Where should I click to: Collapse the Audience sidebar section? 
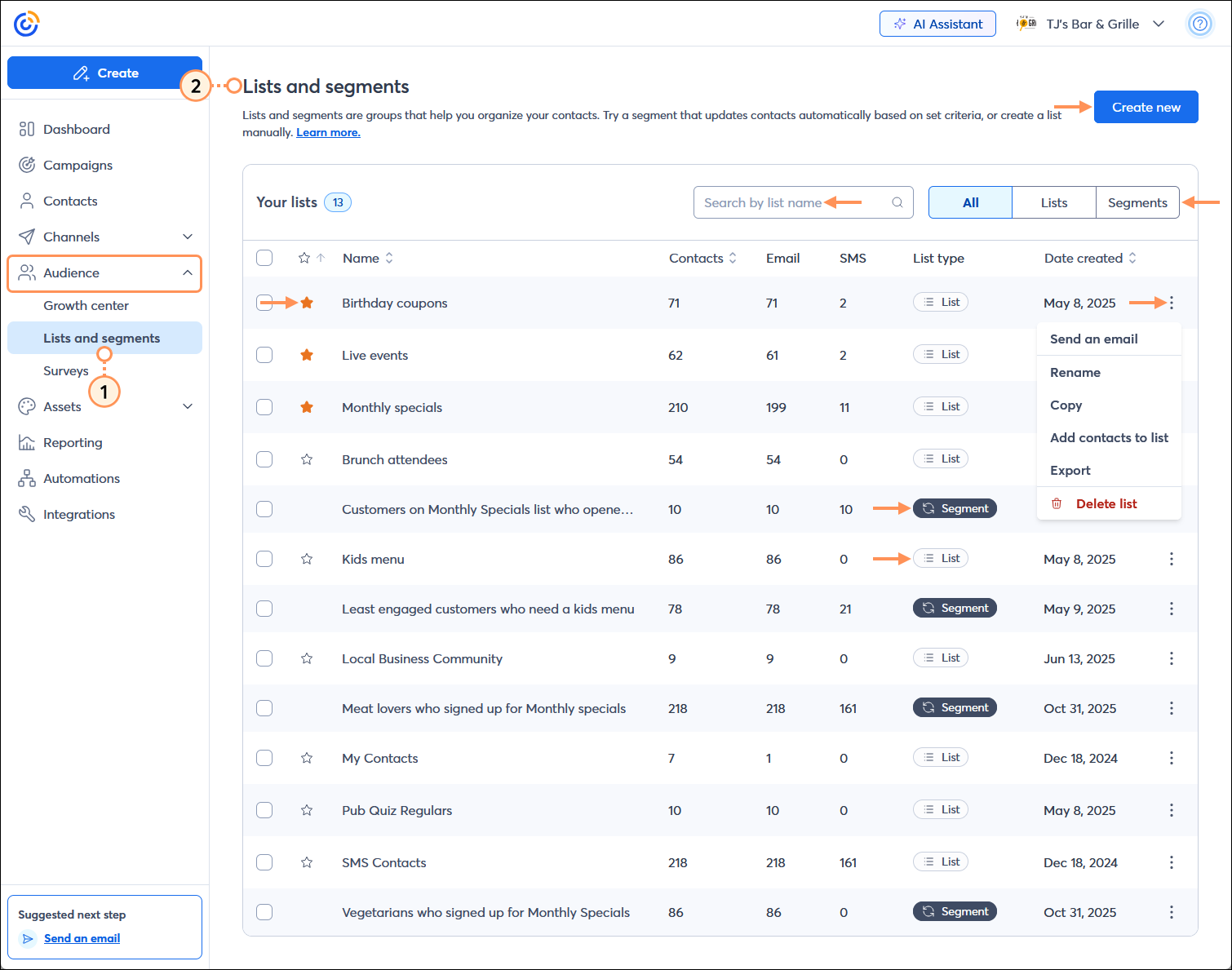tap(188, 272)
